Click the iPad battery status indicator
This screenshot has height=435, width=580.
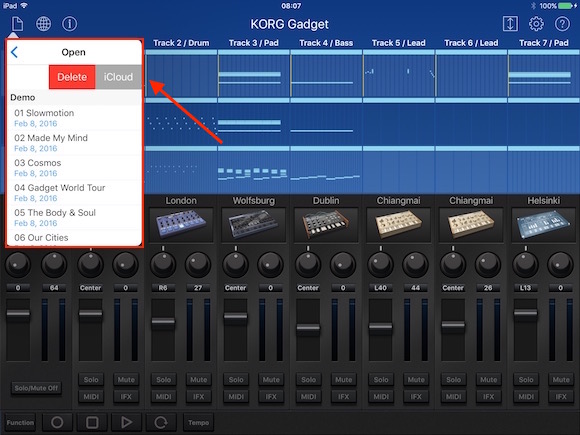tap(566, 6)
